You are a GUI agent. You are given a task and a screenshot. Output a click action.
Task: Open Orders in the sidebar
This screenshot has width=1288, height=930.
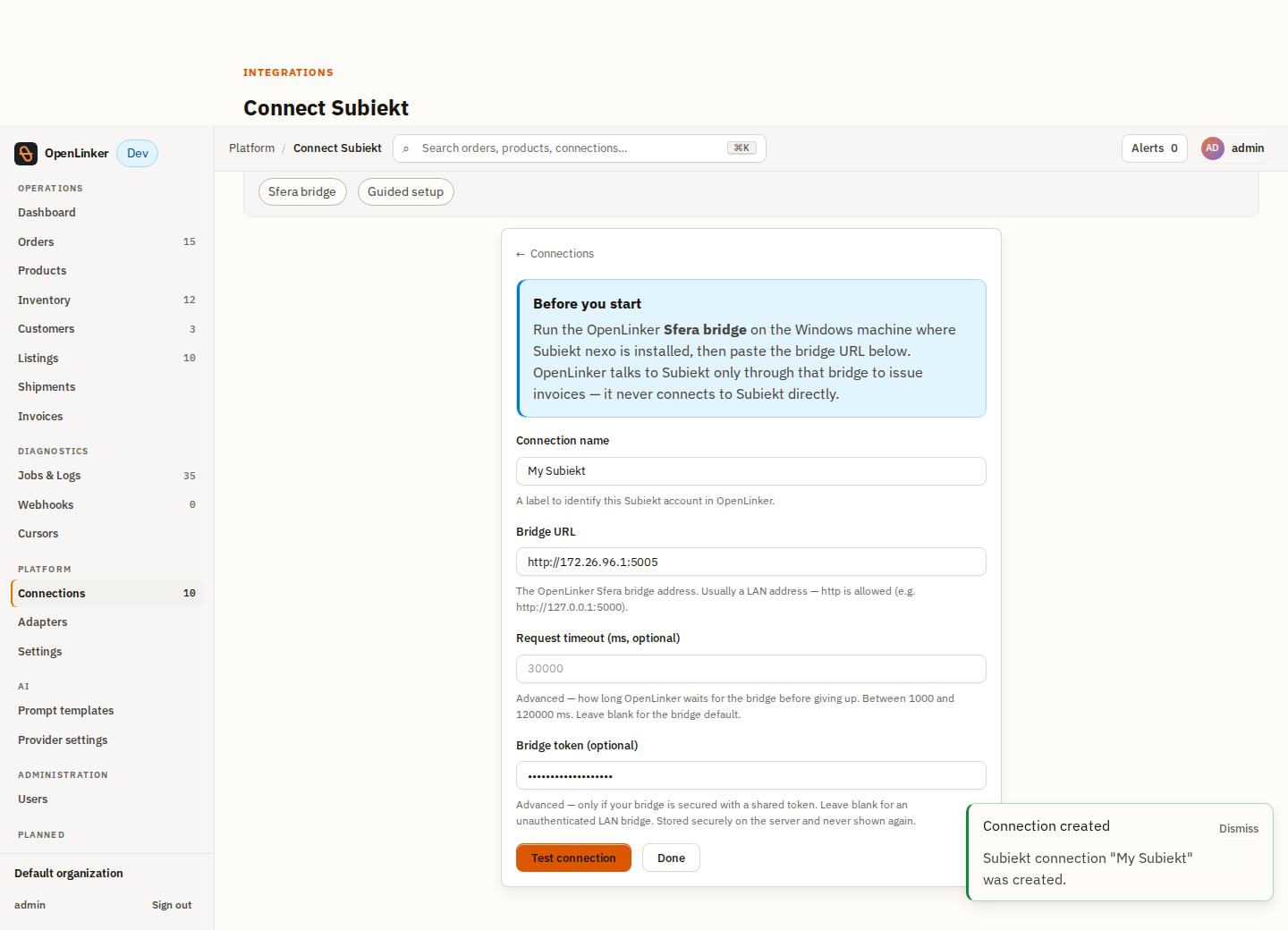pyautogui.click(x=107, y=242)
